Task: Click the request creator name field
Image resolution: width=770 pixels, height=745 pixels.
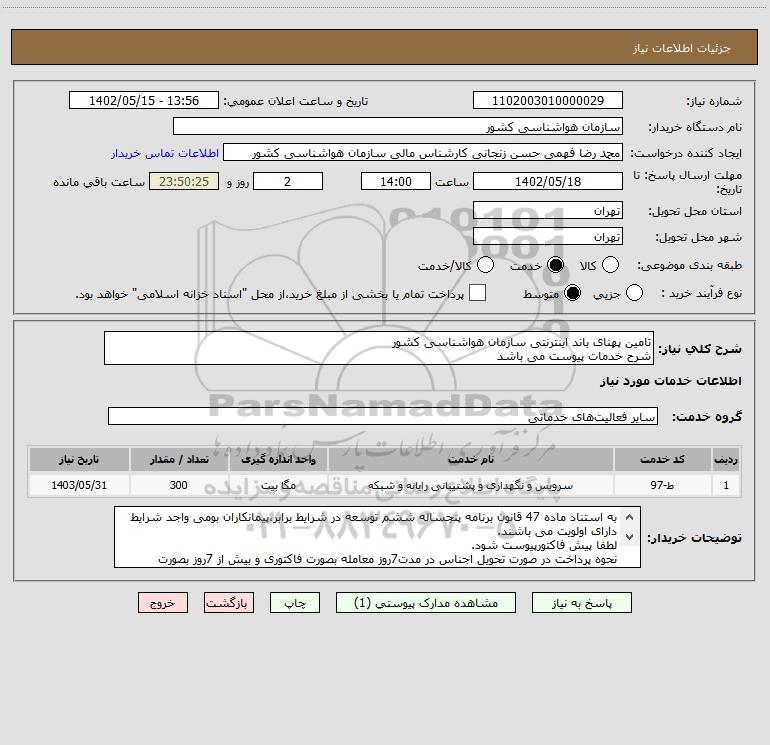Action: tap(423, 152)
